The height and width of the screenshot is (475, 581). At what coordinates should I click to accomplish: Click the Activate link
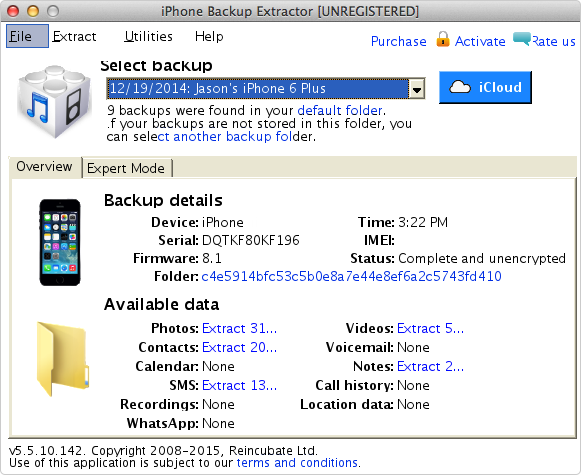480,41
